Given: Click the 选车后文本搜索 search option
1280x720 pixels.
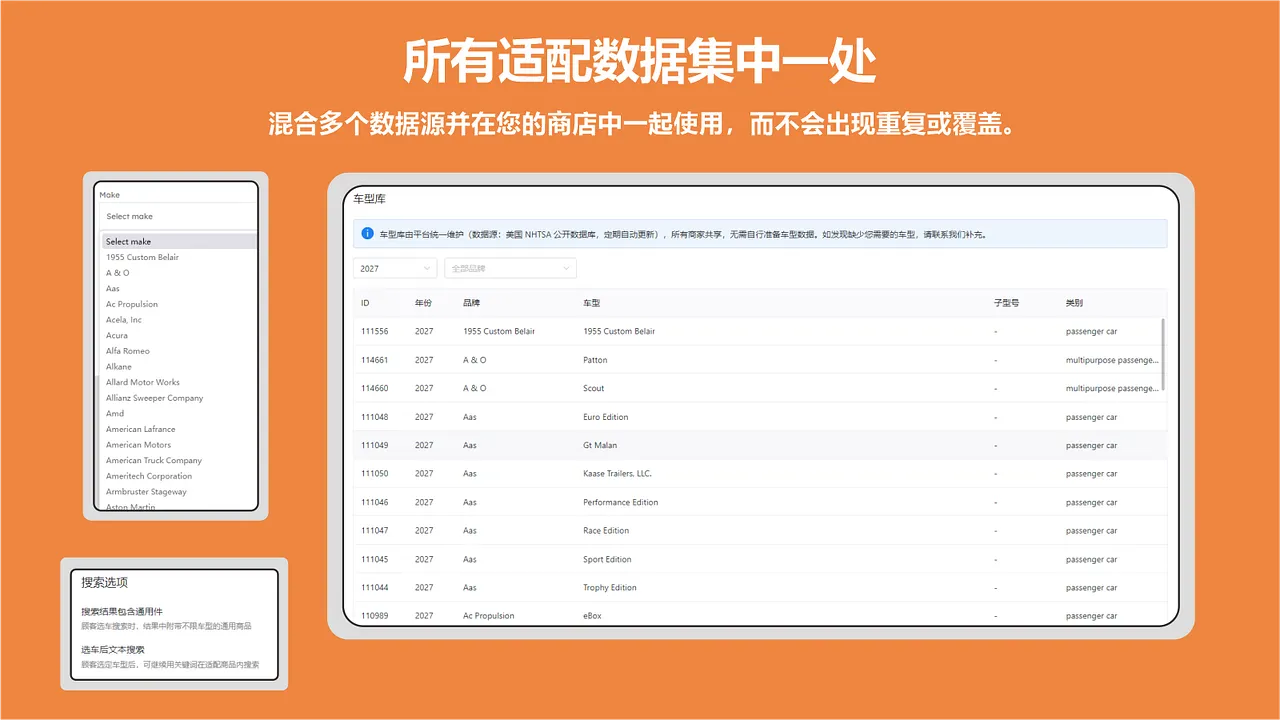Looking at the screenshot, I should click(113, 649).
